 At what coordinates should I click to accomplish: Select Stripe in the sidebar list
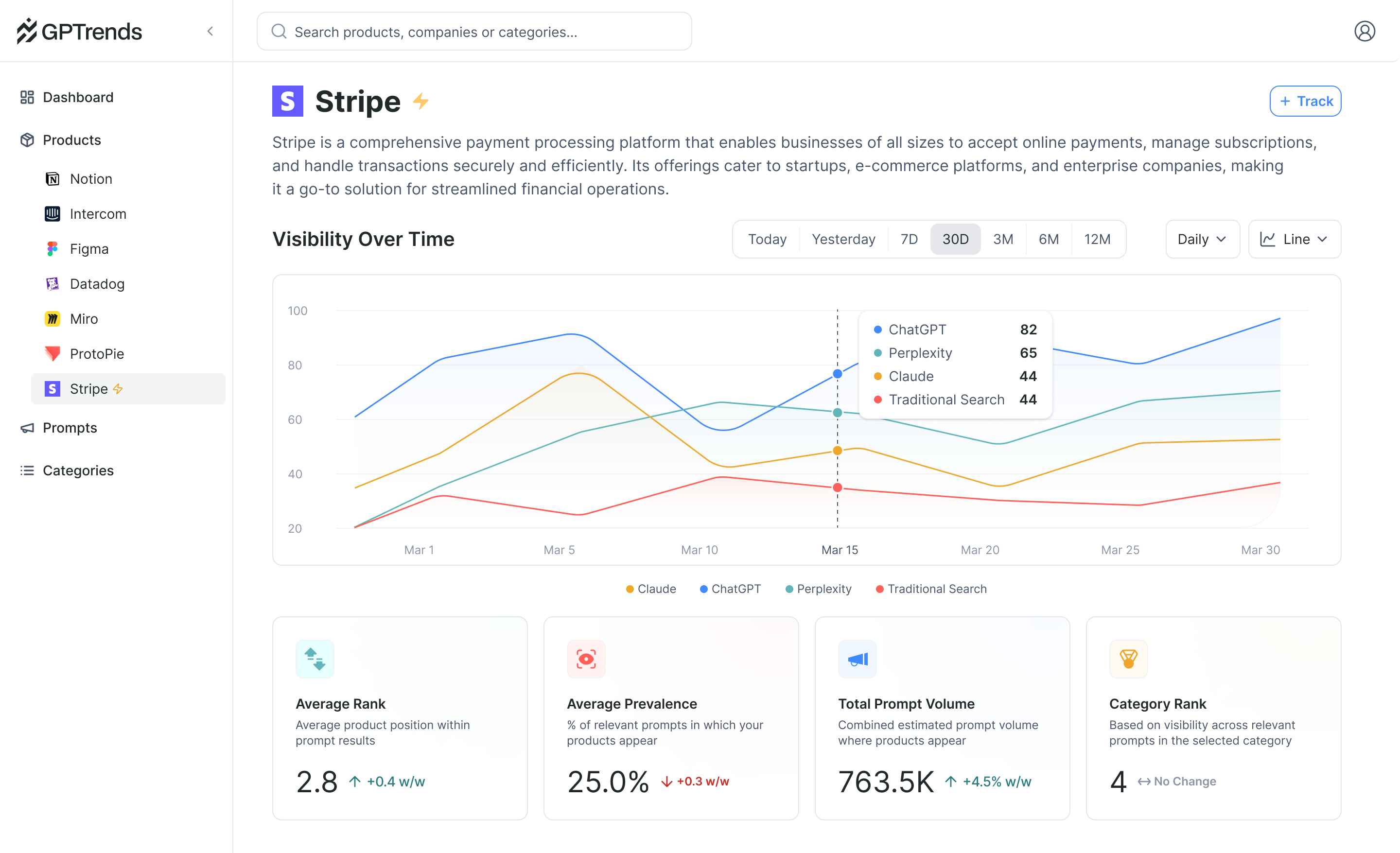click(128, 388)
